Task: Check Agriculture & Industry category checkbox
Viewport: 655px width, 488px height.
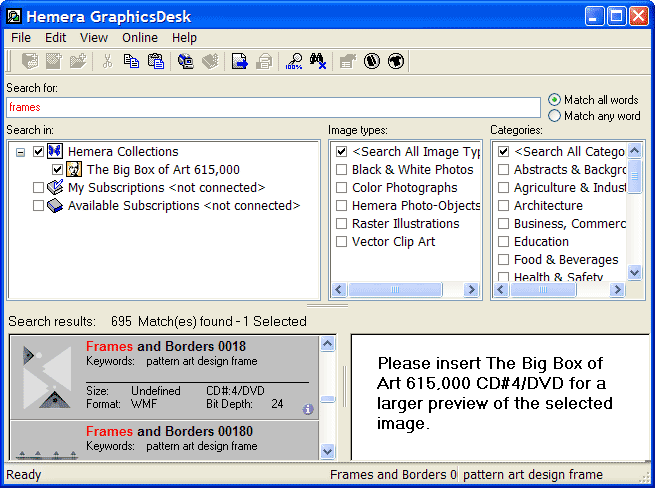Action: [x=504, y=187]
